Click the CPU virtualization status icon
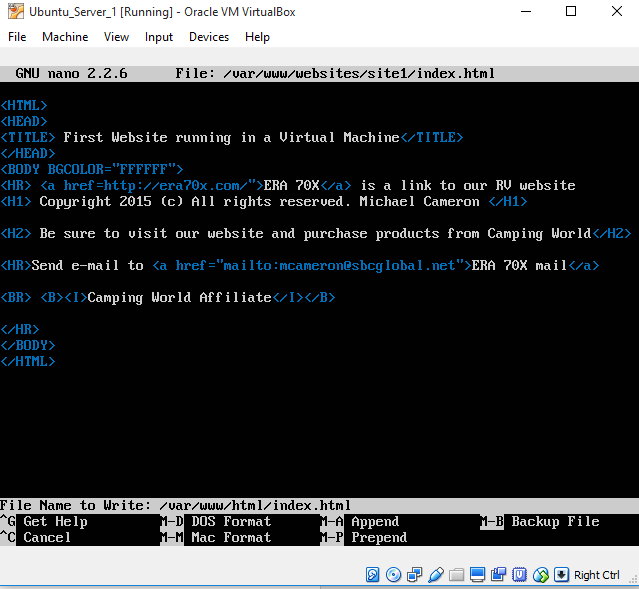The image size is (639, 589). click(x=520, y=575)
